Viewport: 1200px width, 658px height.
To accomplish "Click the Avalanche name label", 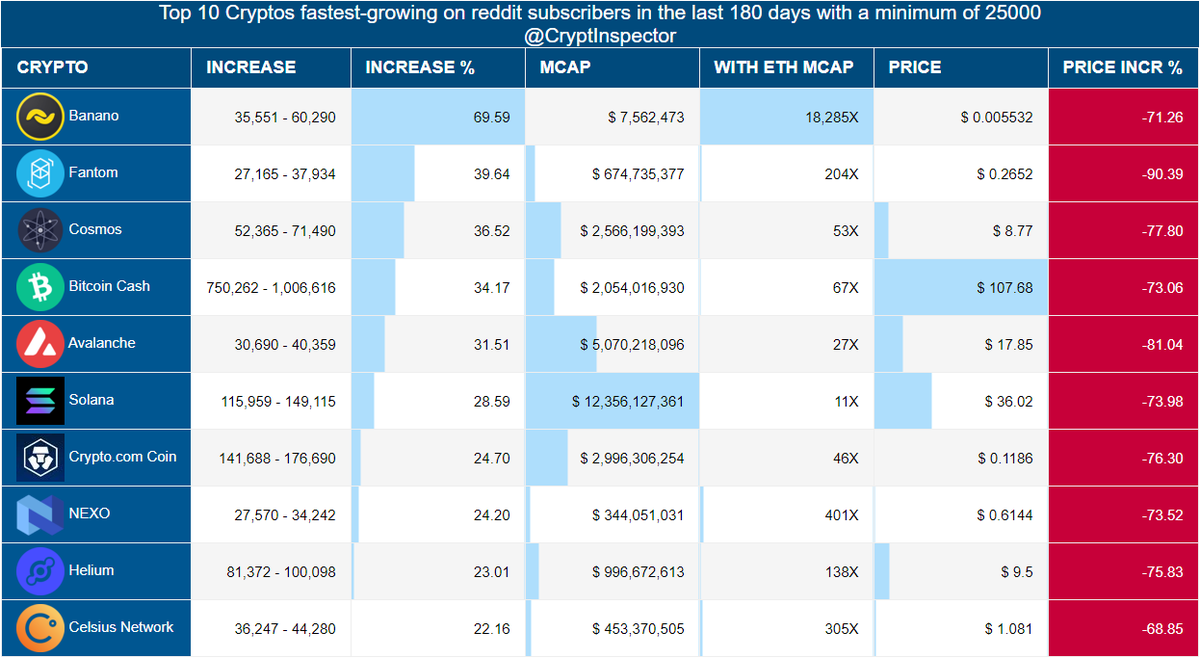I will point(102,344).
